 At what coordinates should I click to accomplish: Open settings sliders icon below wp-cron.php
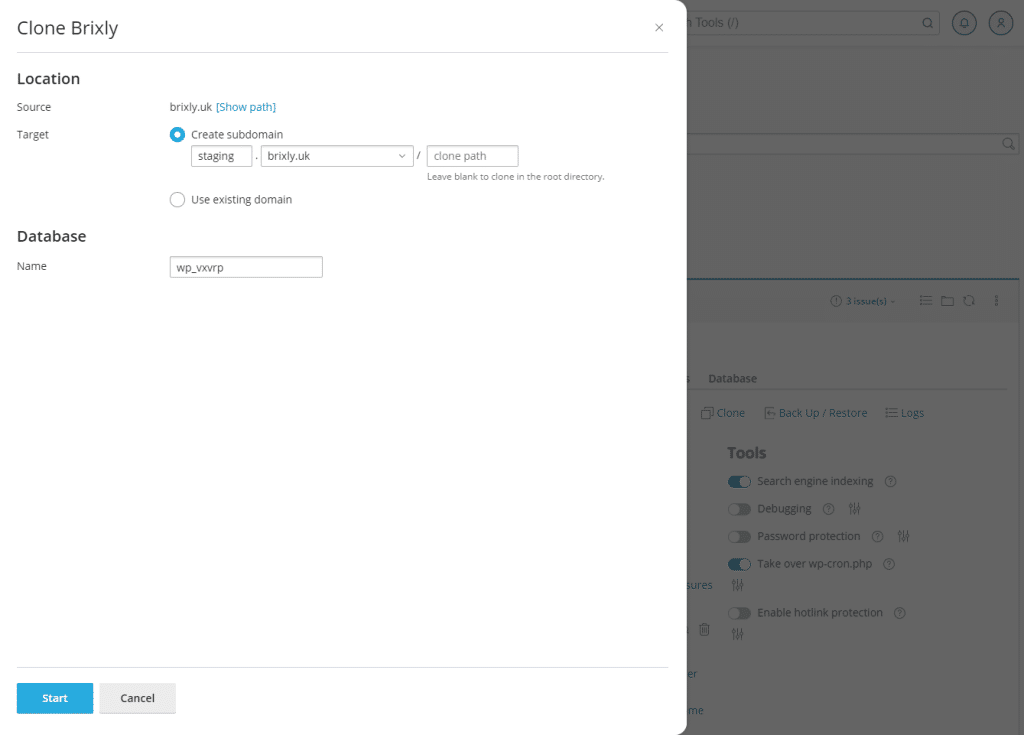(x=737, y=585)
